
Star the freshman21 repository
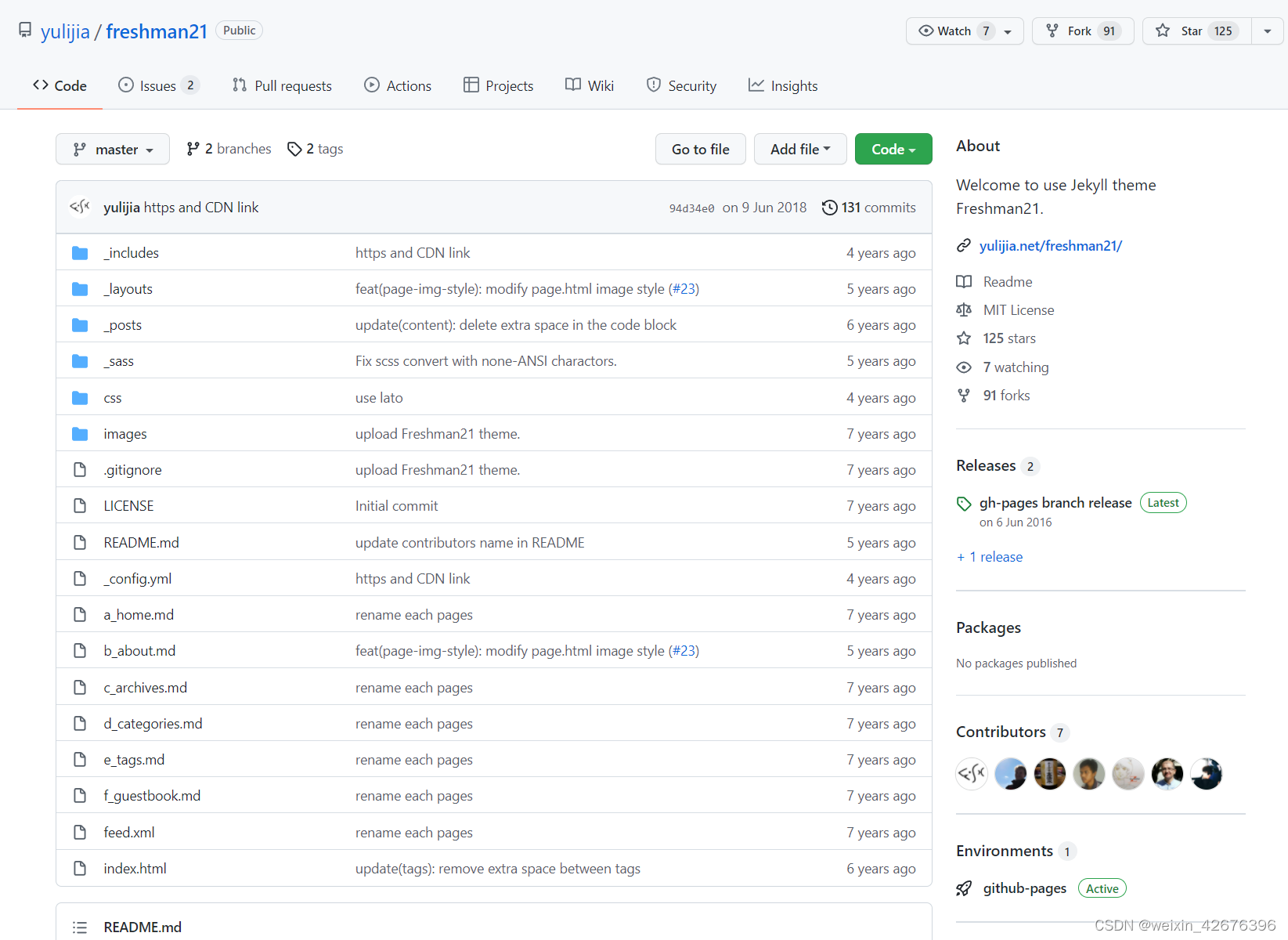pos(1197,31)
